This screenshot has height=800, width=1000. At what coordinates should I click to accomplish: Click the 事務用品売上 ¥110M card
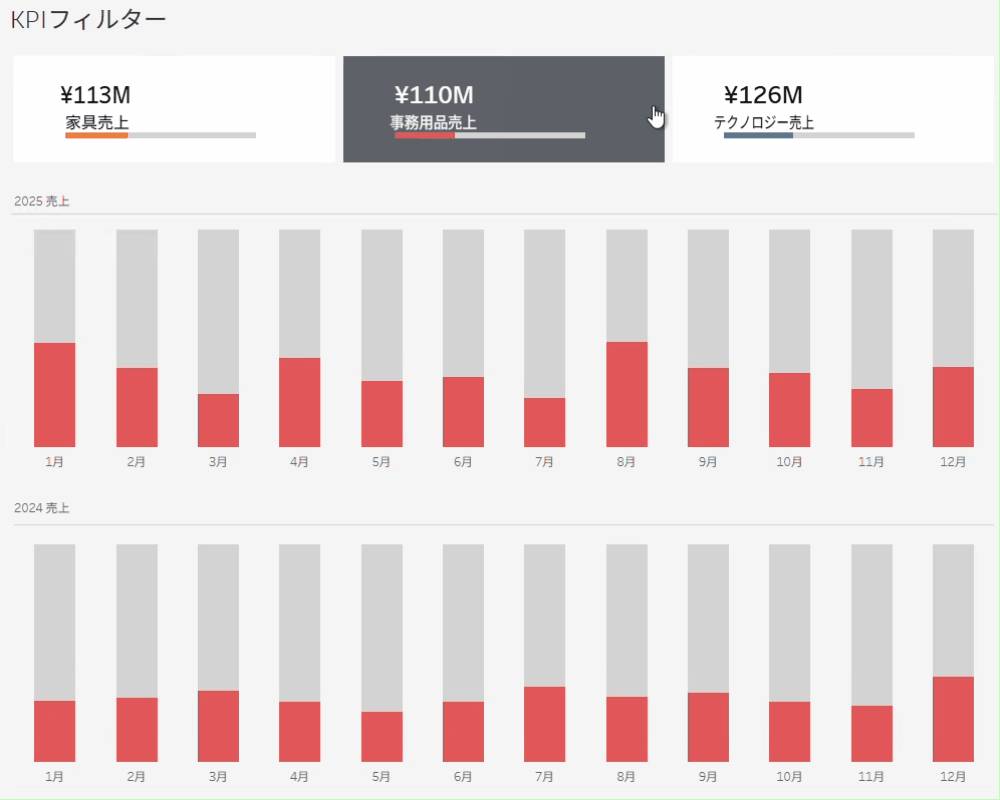coord(503,108)
